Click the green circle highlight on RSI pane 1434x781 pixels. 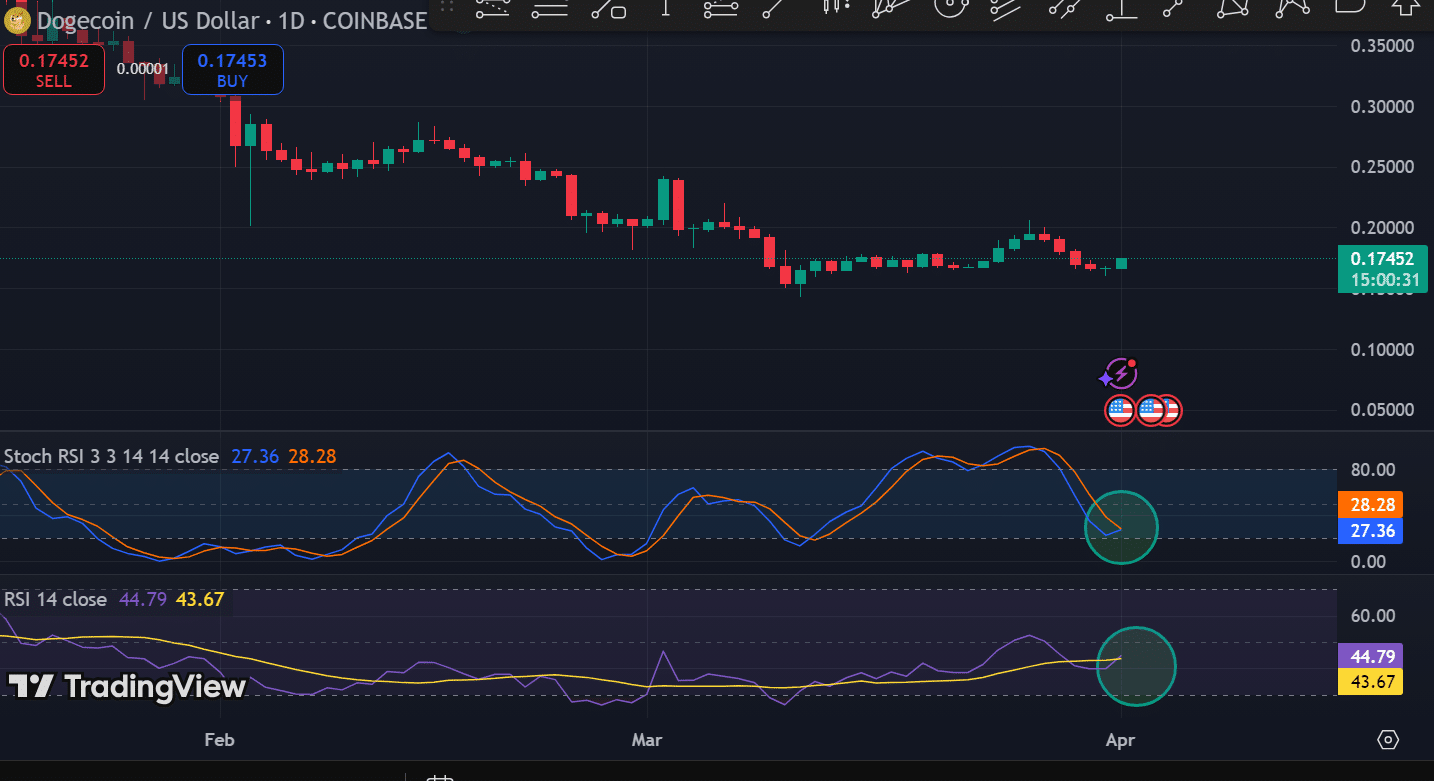[x=1136, y=666]
